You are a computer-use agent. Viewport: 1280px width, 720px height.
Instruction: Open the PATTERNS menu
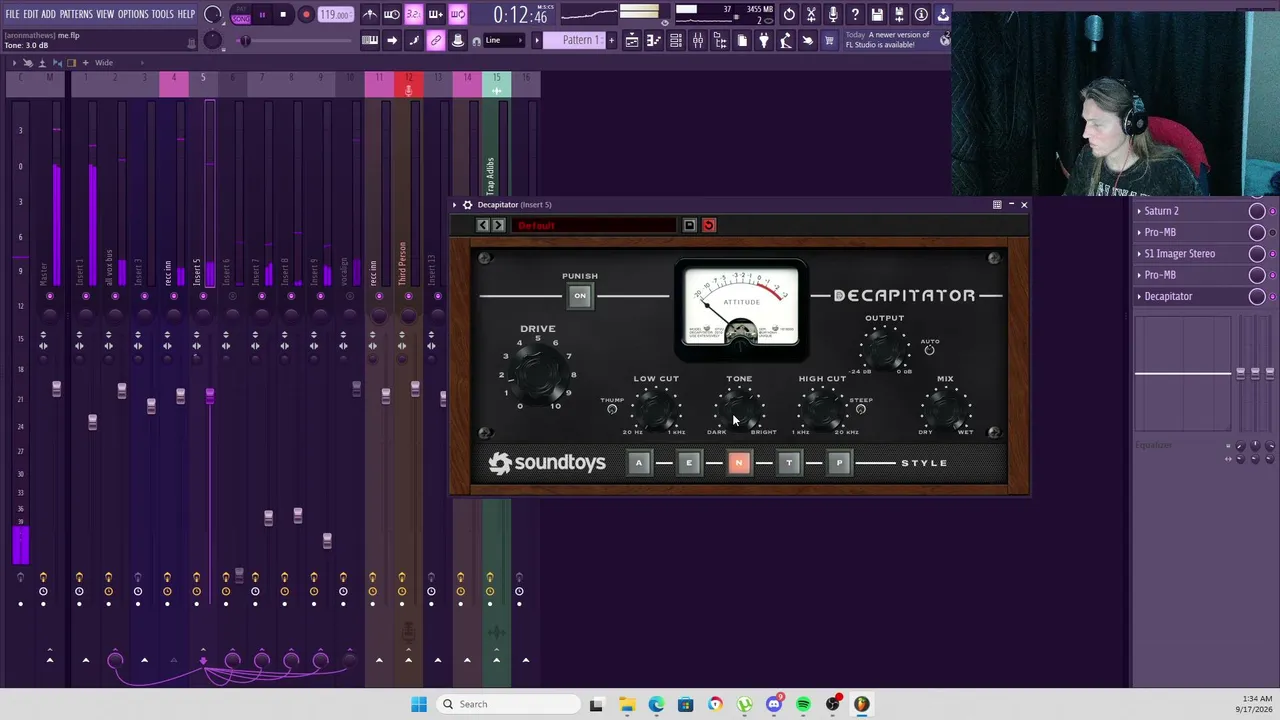pyautogui.click(x=76, y=14)
